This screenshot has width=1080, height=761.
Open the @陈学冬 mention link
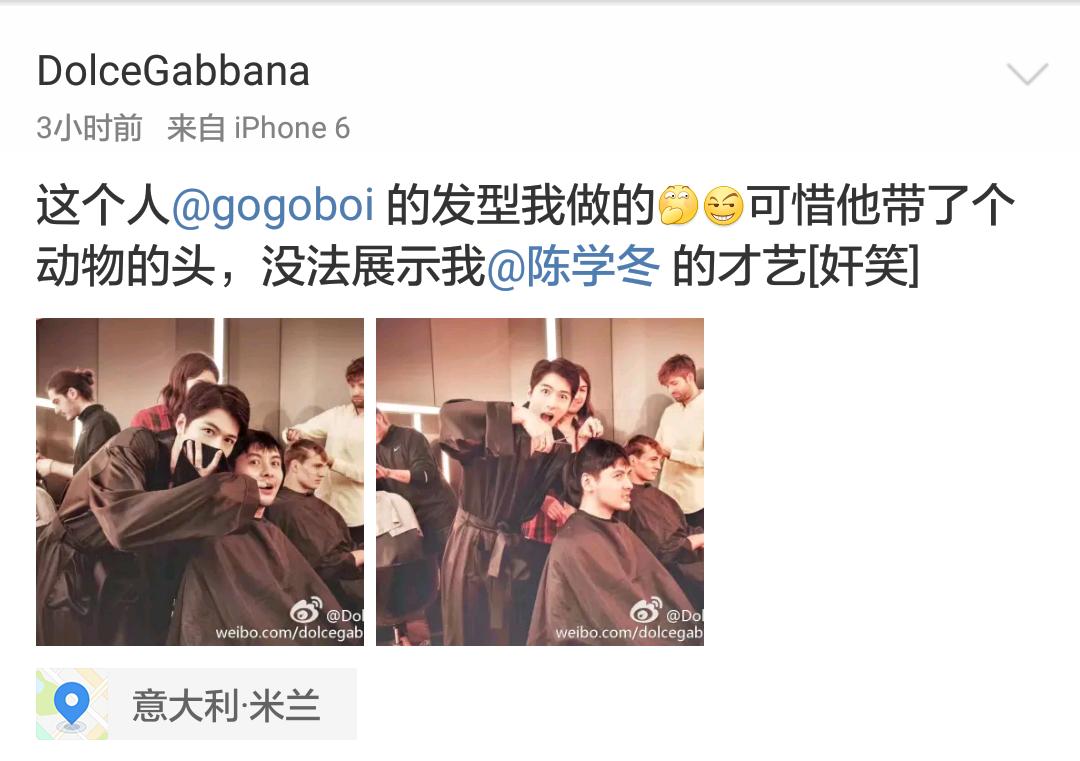click(x=573, y=267)
